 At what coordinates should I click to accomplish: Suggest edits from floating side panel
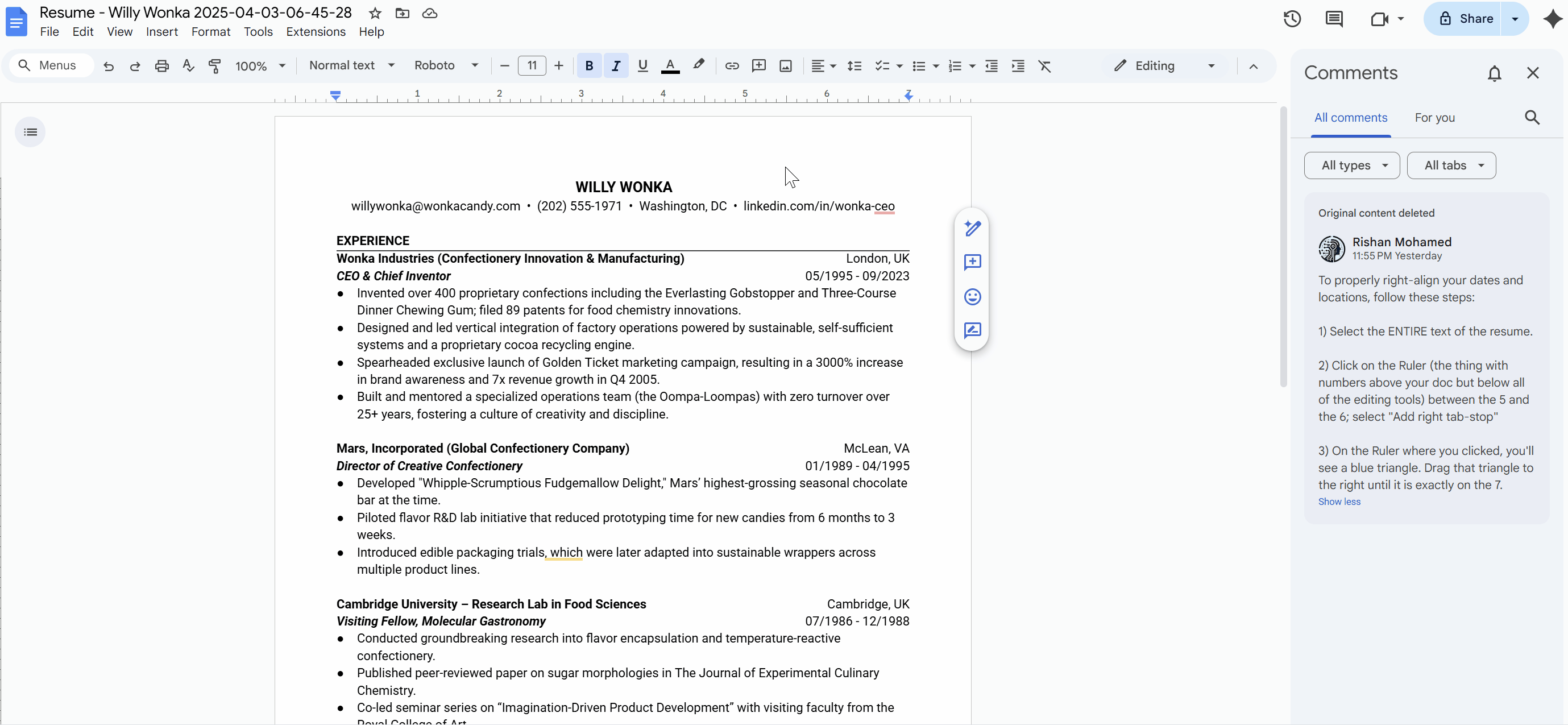coord(972,330)
